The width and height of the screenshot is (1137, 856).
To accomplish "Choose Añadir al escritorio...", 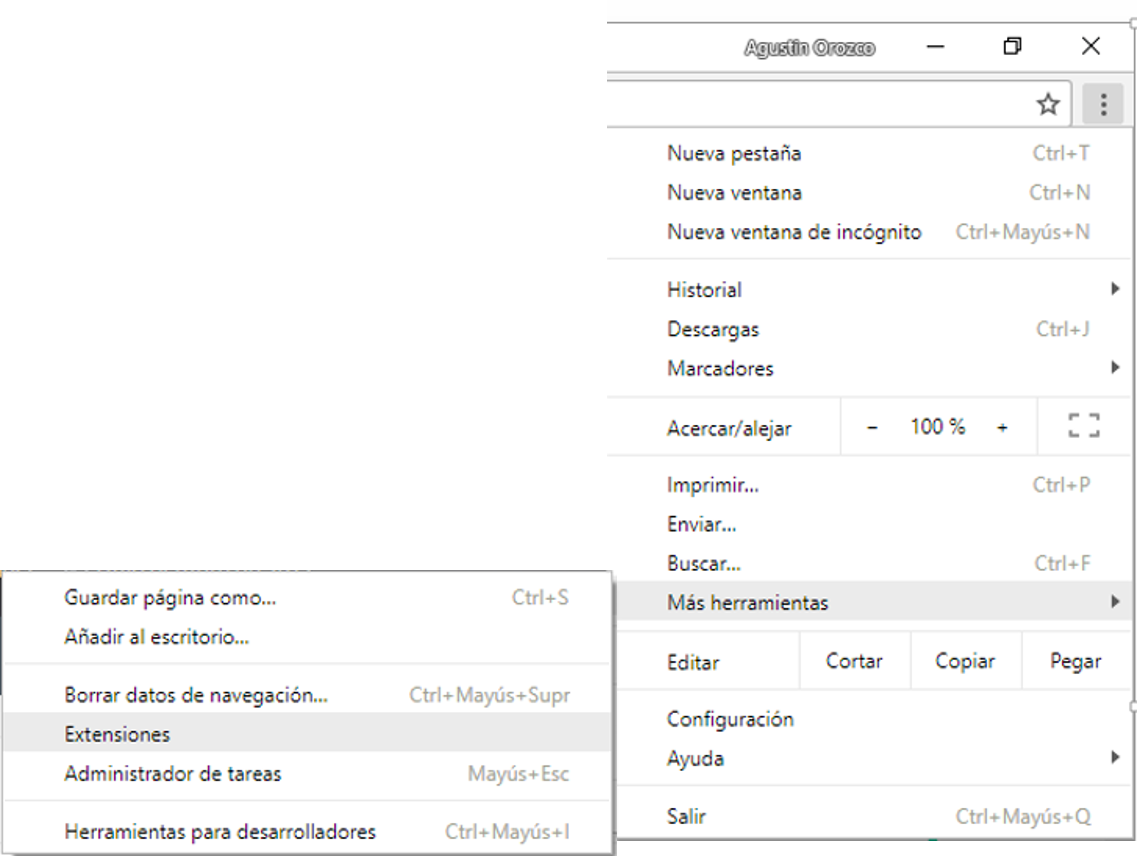I will pos(307,636).
